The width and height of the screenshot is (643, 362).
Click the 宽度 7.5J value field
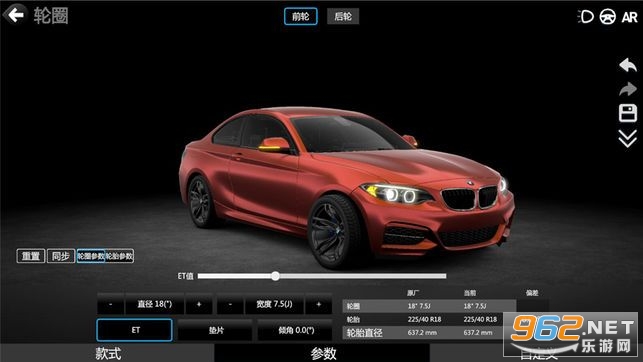tap(274, 304)
